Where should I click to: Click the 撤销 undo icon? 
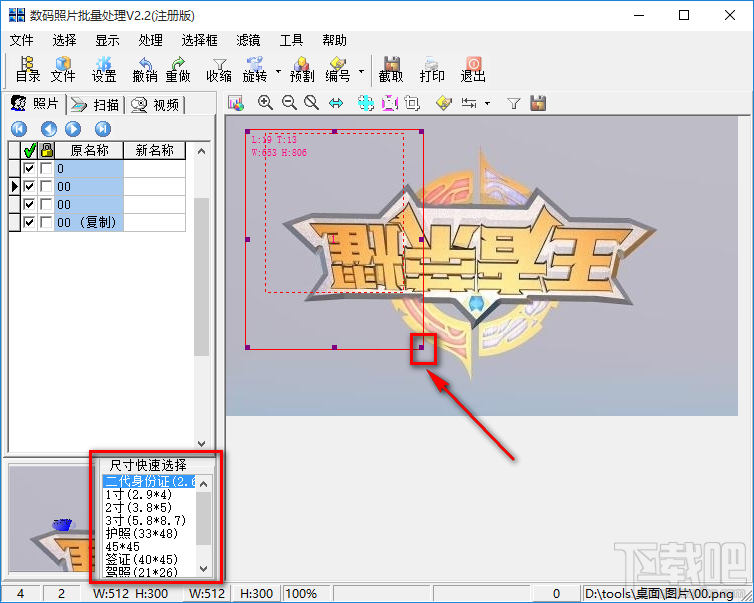coord(145,69)
